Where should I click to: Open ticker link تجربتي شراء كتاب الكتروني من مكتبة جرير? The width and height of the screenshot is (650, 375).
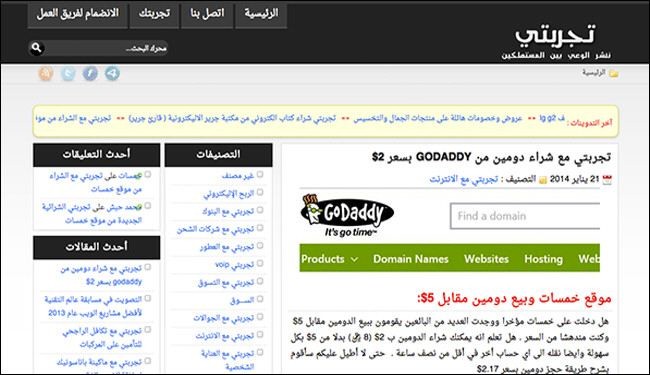coord(232,119)
